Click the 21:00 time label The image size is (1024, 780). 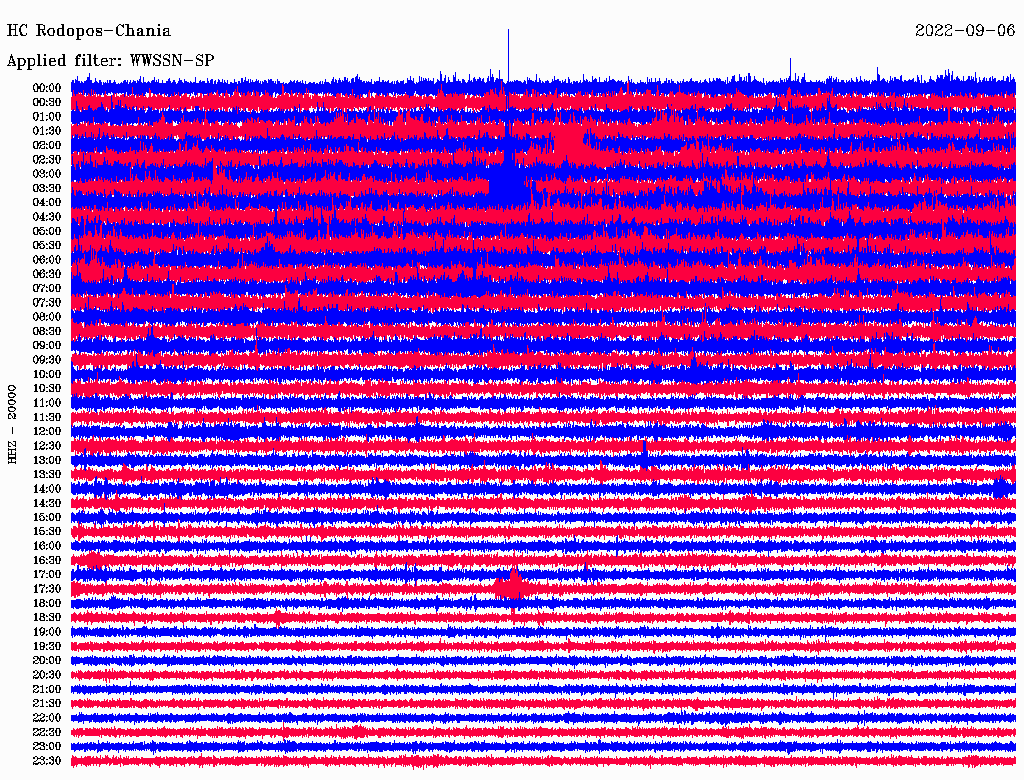tap(46, 689)
